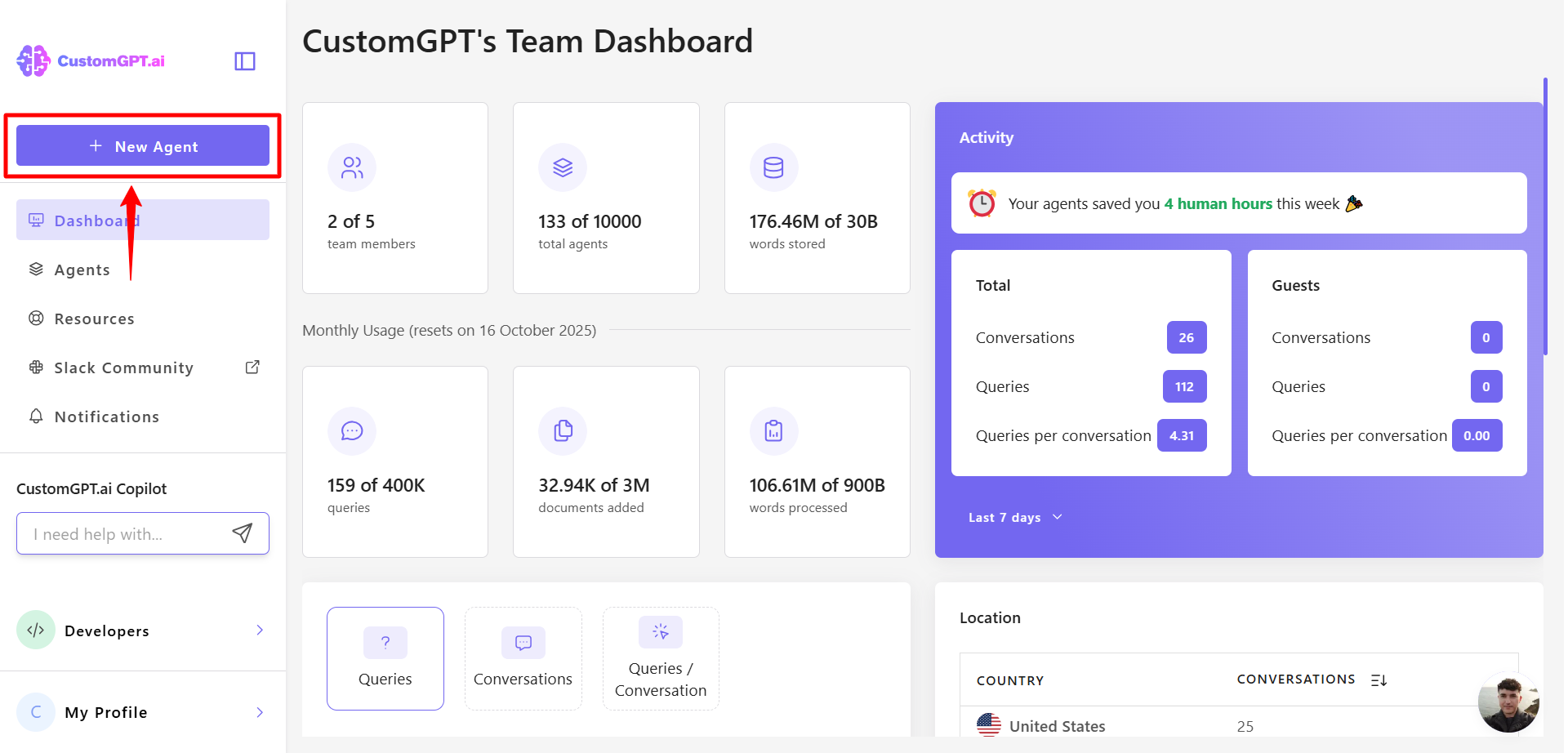The height and width of the screenshot is (753, 1568).
Task: Send the Copilot message with the paper plane icon
Action: 243,533
